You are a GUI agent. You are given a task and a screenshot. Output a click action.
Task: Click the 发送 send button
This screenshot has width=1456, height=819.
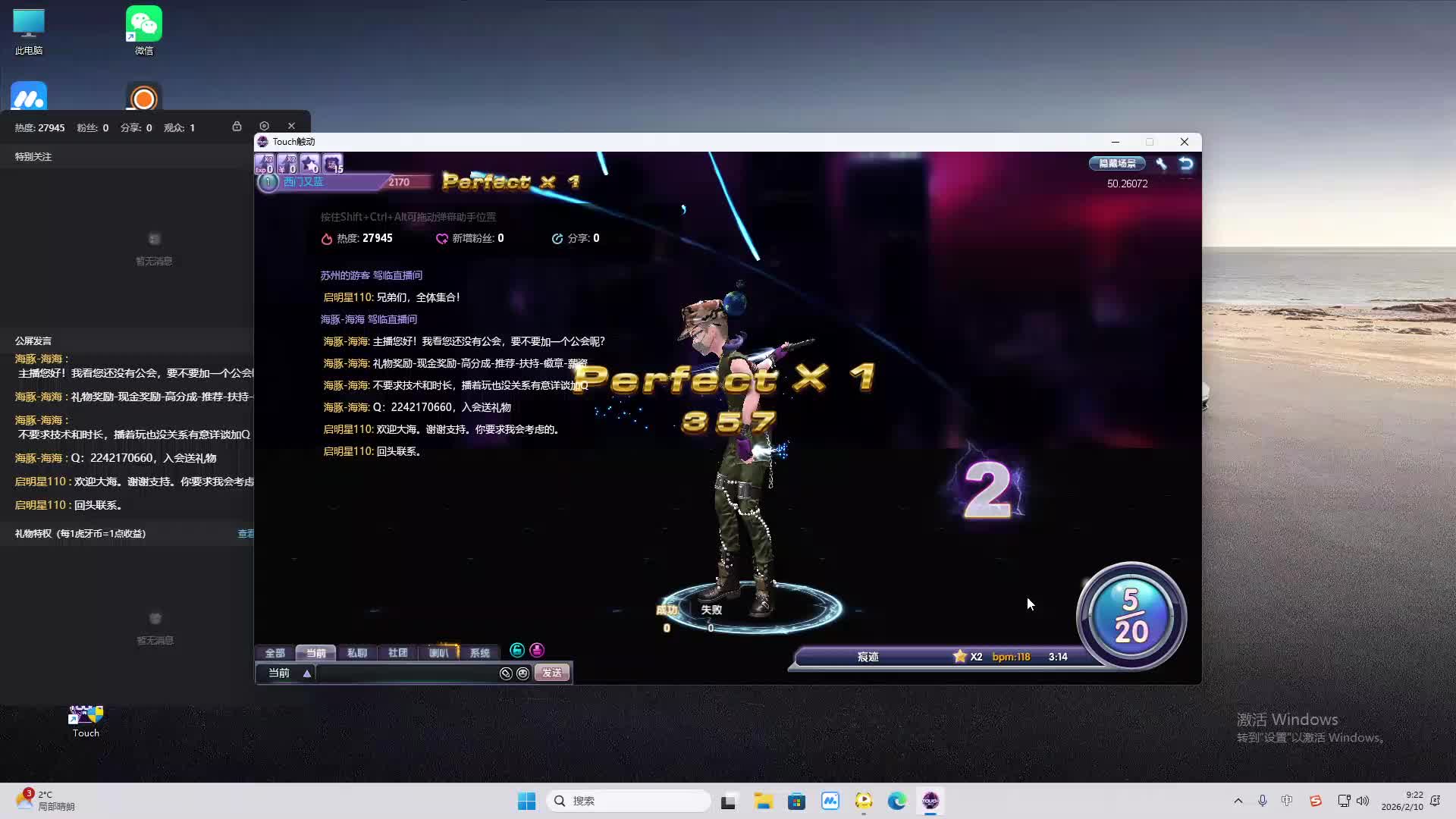tap(551, 673)
